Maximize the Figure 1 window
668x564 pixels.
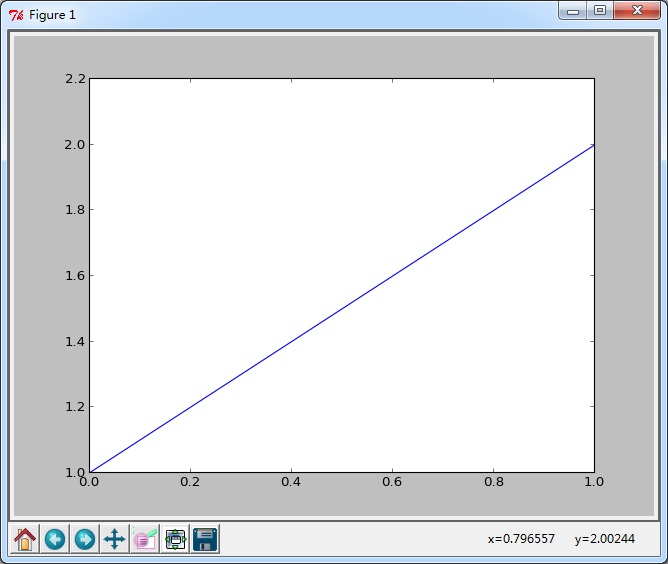pos(600,11)
